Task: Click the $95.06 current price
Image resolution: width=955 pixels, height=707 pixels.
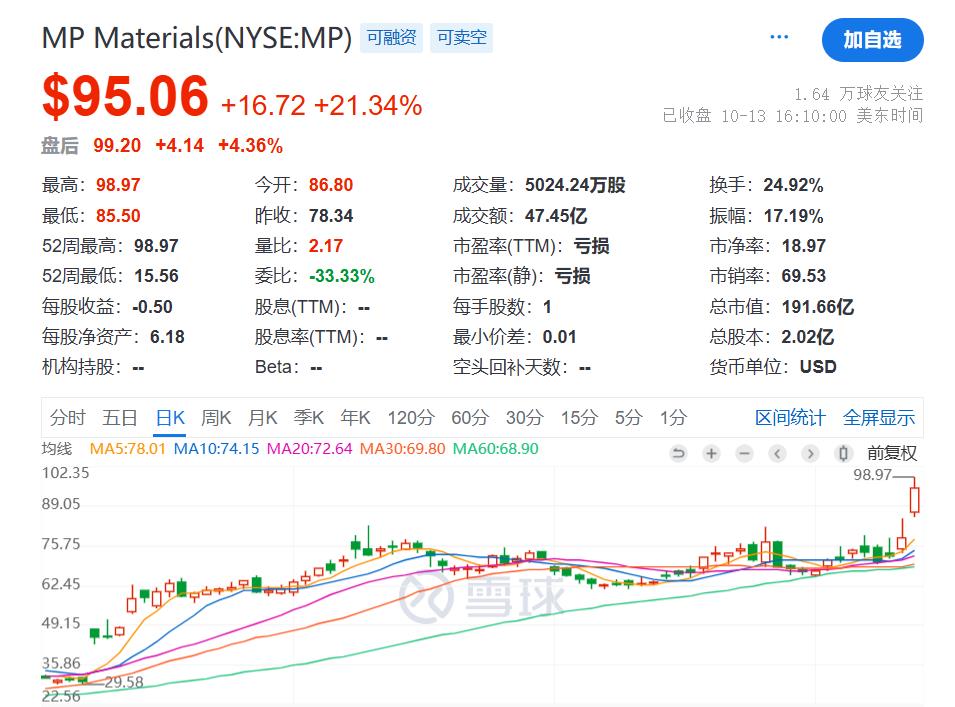Action: [125, 96]
